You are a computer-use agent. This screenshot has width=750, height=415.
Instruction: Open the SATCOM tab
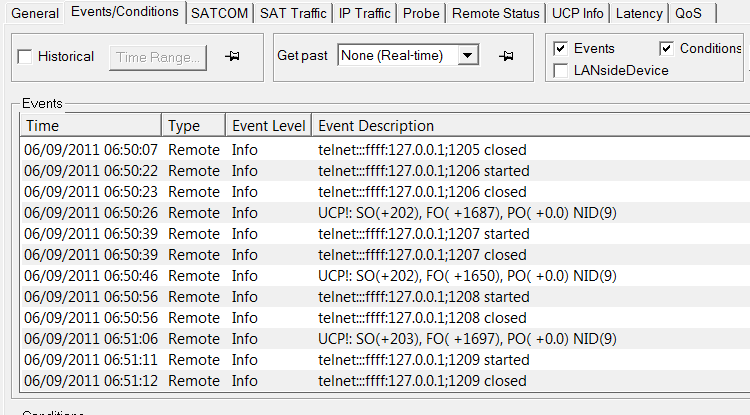tap(220, 13)
